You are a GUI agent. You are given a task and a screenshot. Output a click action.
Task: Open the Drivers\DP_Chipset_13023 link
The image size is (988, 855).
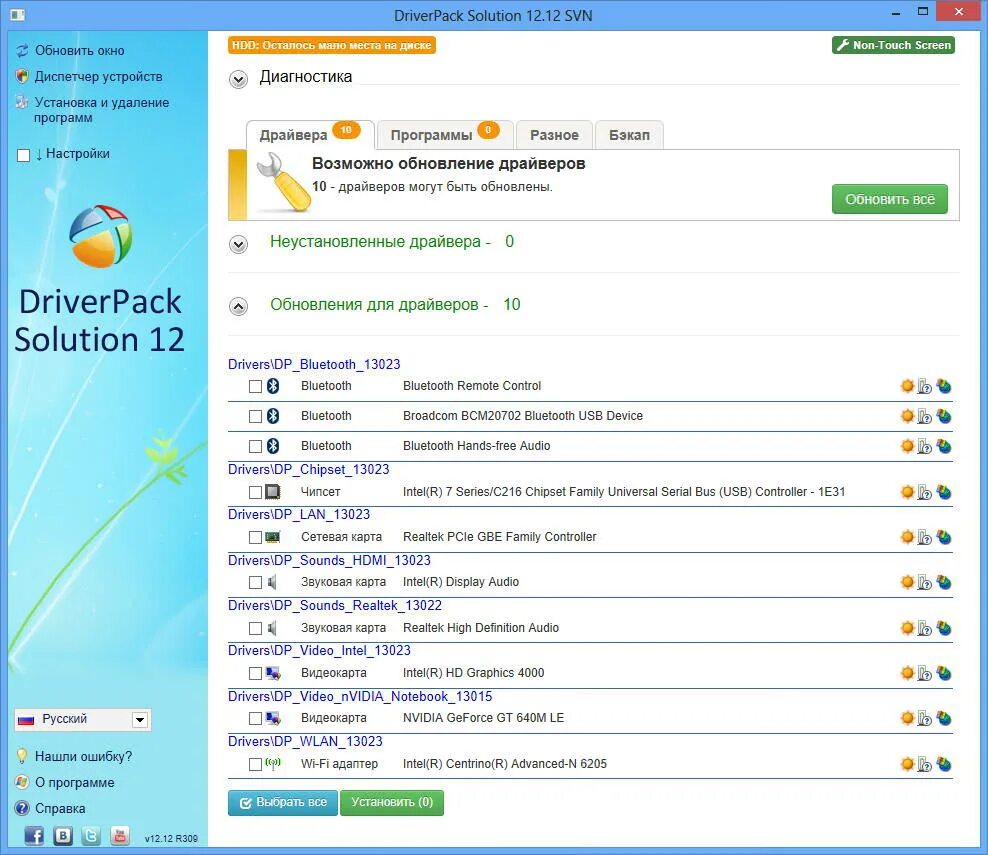[x=308, y=469]
